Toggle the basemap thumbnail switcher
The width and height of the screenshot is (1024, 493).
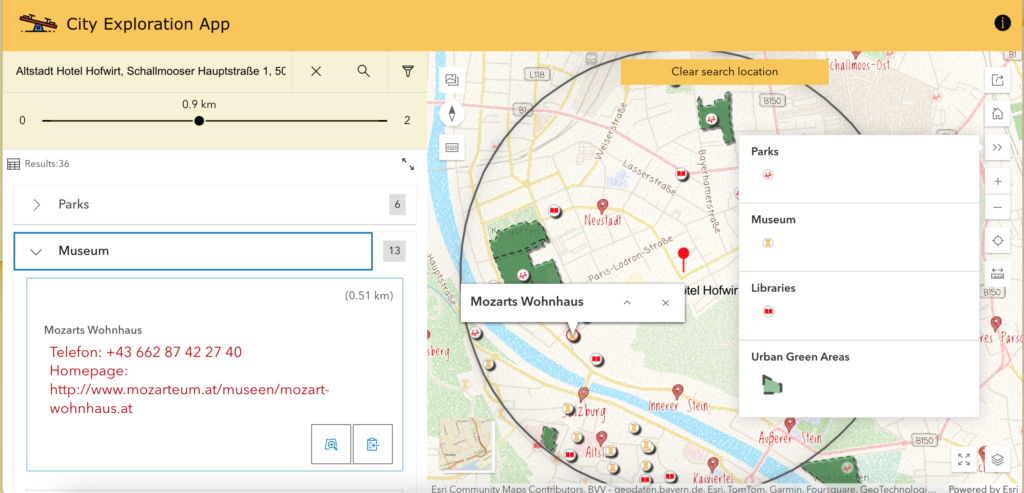467,443
